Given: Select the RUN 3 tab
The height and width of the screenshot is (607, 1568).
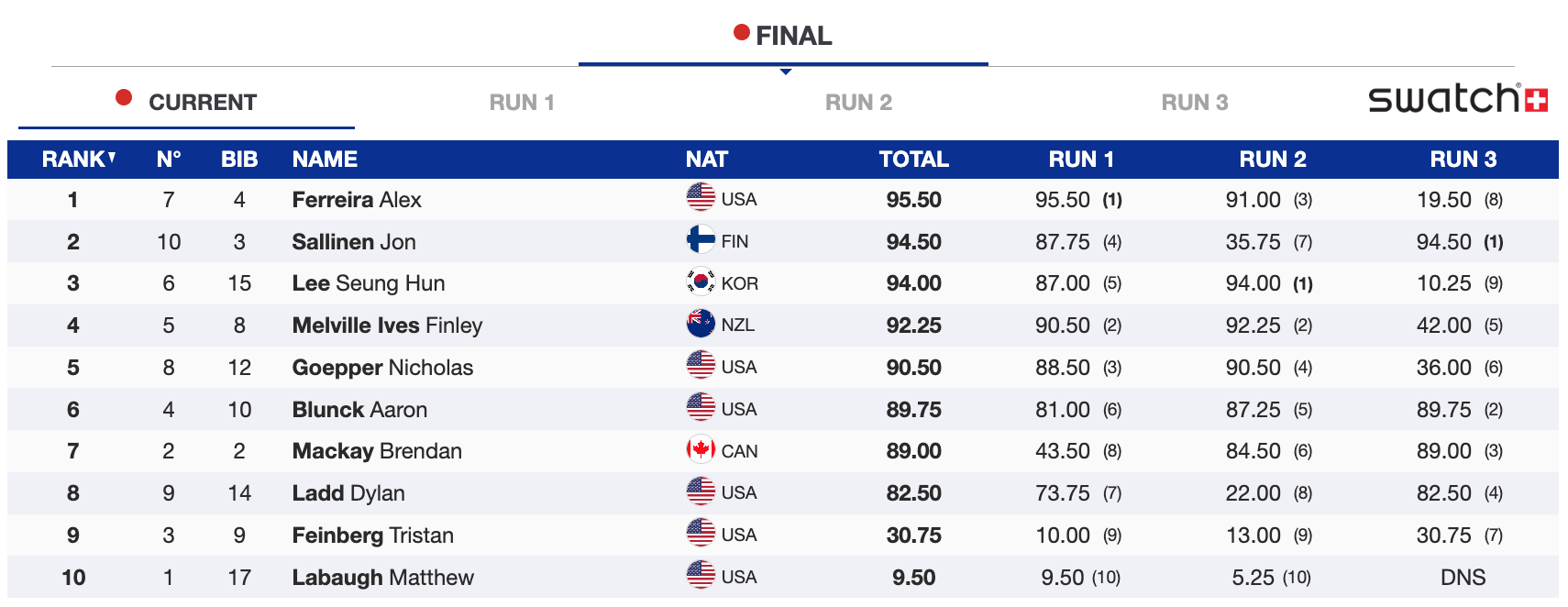Looking at the screenshot, I should [1194, 103].
